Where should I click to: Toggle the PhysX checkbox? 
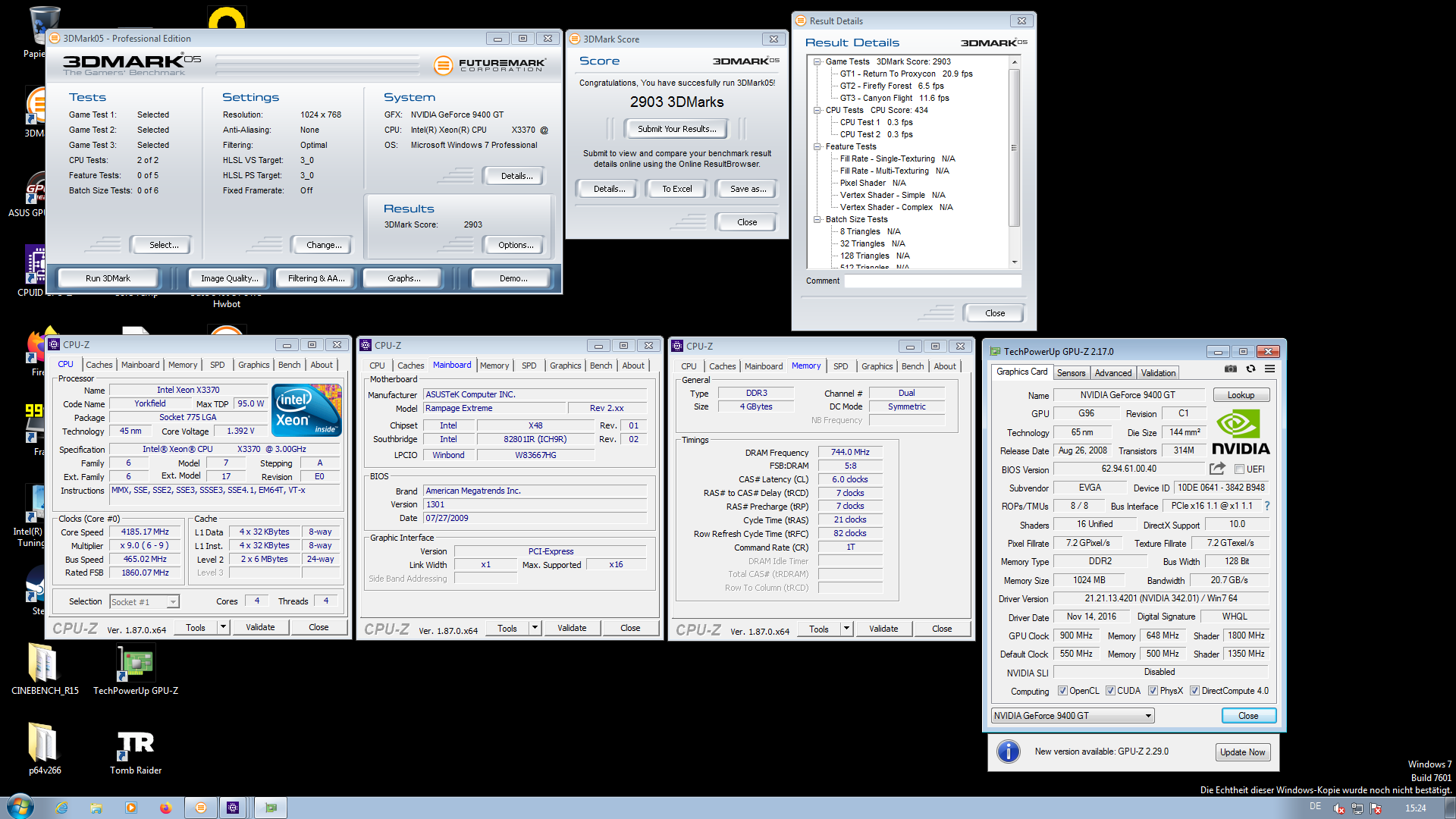pos(1153,691)
